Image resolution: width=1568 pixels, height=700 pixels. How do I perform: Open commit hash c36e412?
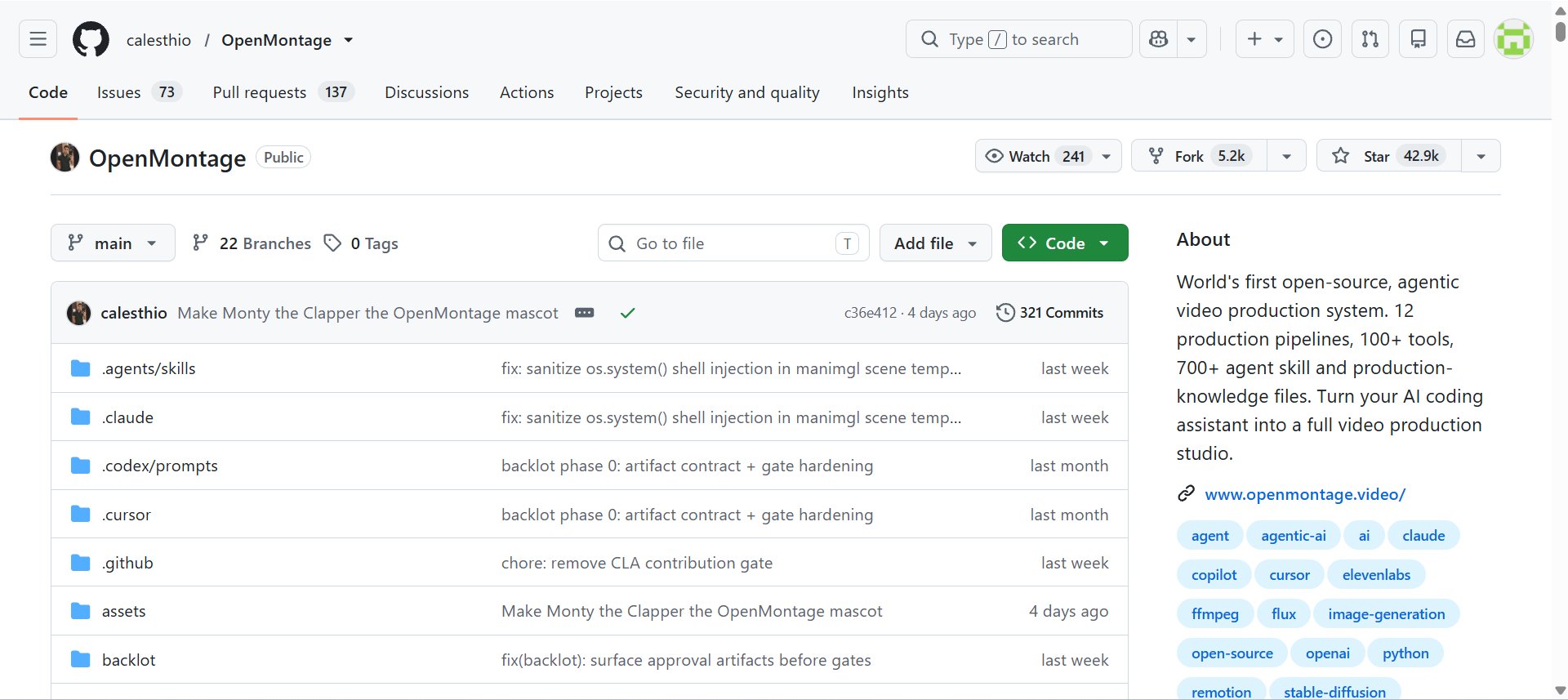(870, 313)
